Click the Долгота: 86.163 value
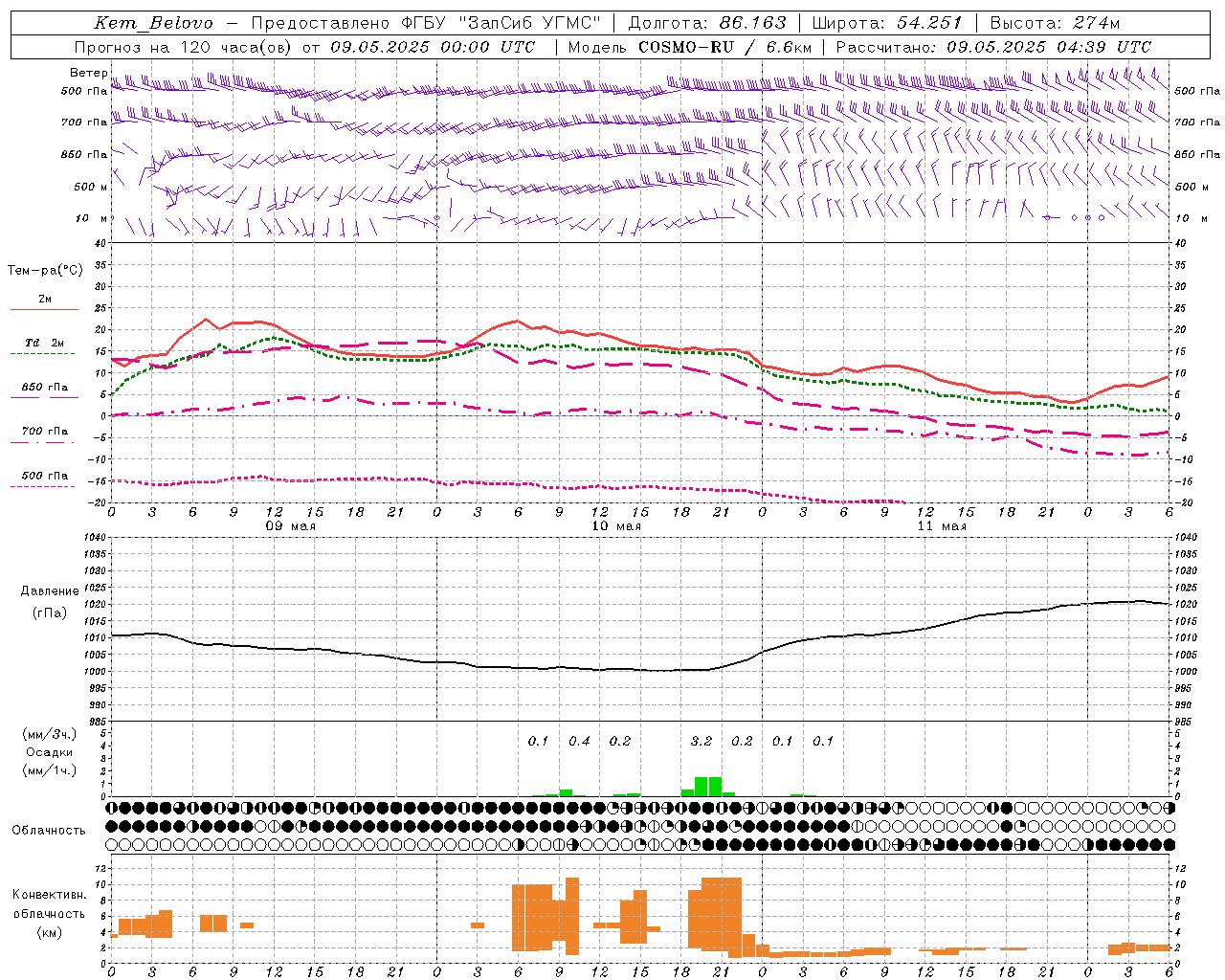This screenshot has width=1225, height=980. click(707, 23)
